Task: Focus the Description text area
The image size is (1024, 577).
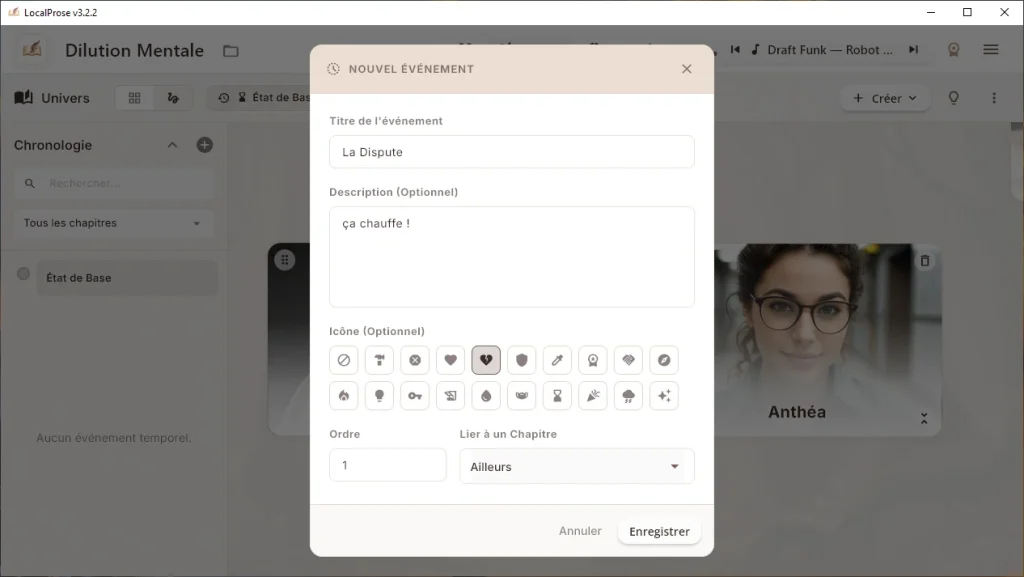Action: [x=511, y=257]
